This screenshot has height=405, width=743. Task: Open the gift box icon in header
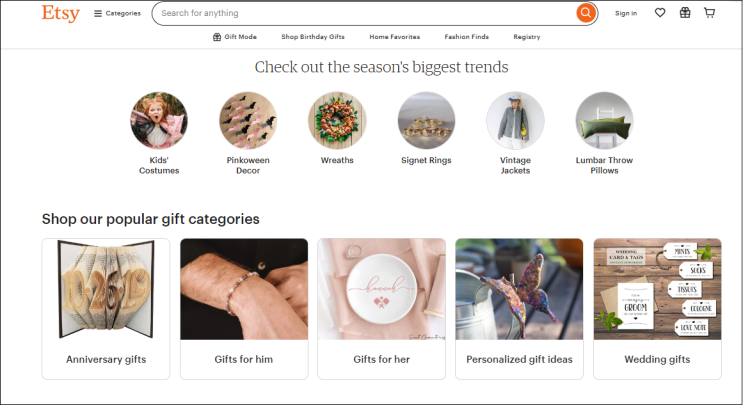tap(685, 13)
